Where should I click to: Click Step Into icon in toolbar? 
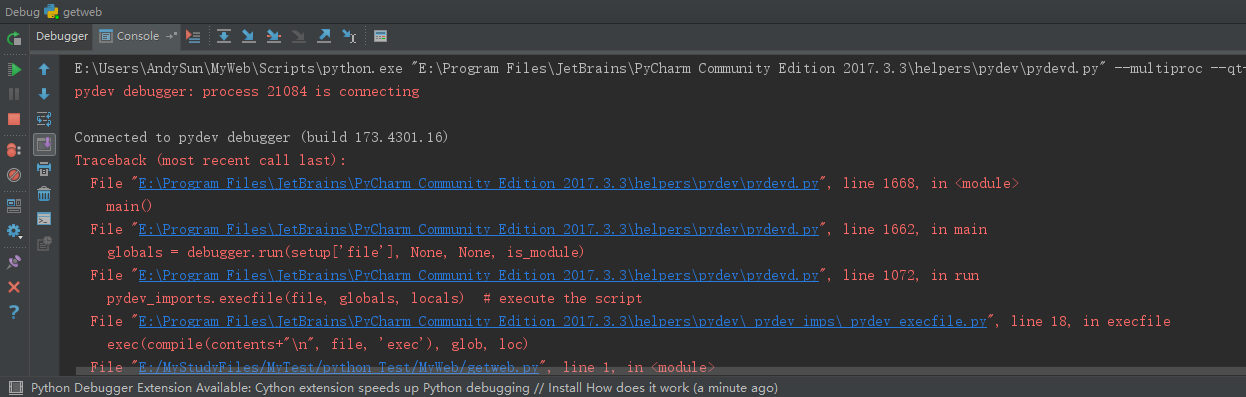pos(249,36)
